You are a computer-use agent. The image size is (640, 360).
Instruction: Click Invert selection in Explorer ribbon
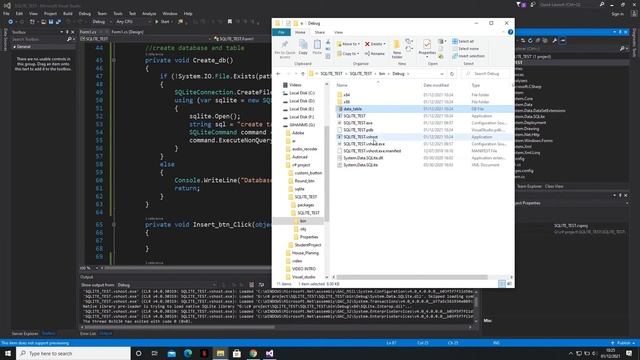(x=468, y=56)
